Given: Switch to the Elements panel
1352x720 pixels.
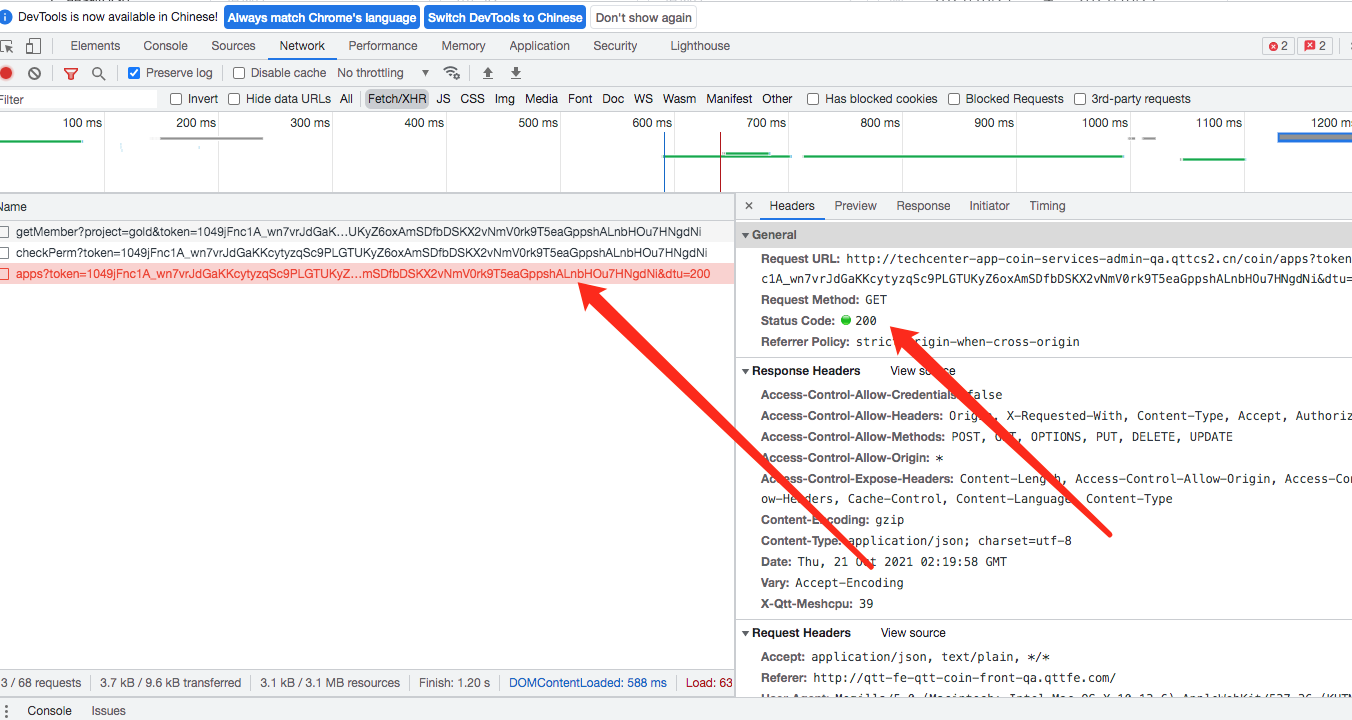Looking at the screenshot, I should coord(95,46).
